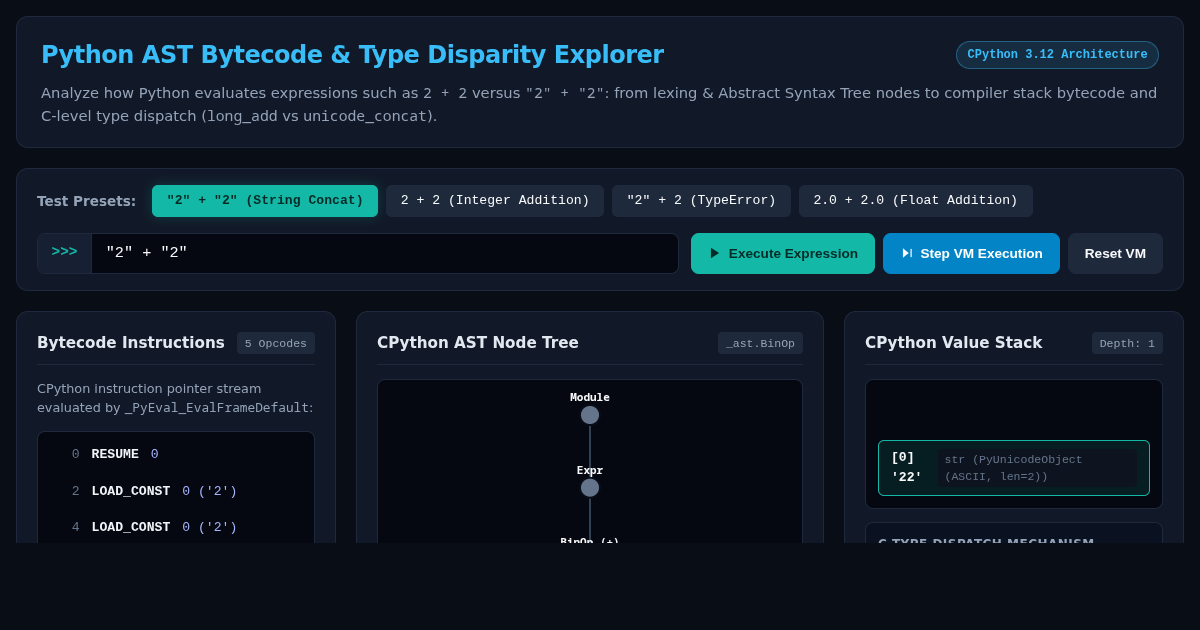The height and width of the screenshot is (630, 1200).
Task: Select the stack entry [0] '22'
Action: coord(1014,468)
